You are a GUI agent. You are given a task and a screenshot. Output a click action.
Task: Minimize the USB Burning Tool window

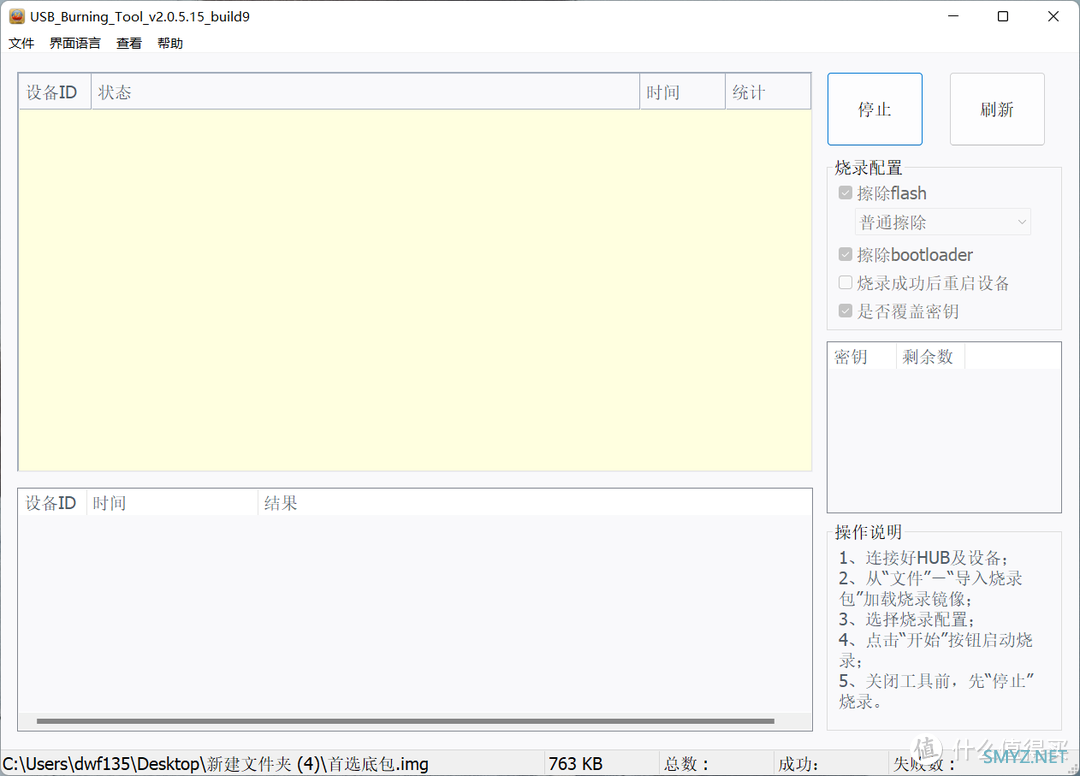click(953, 16)
